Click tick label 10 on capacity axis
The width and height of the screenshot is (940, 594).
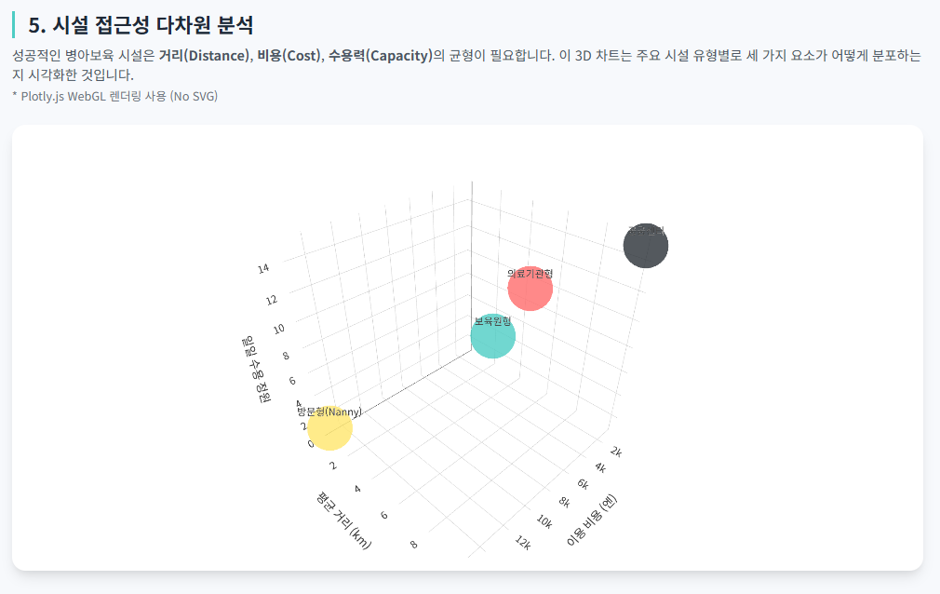click(279, 328)
